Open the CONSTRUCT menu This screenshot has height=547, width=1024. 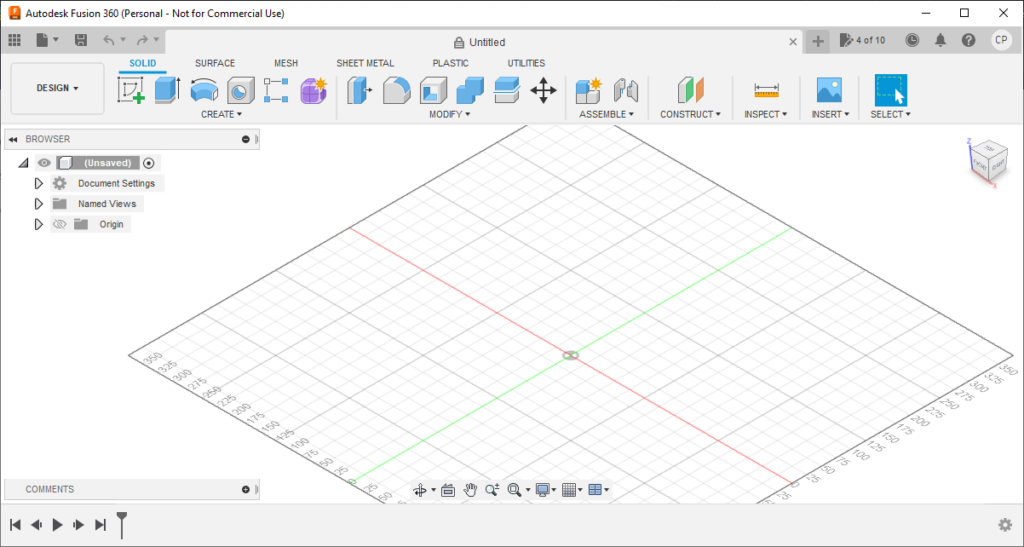690,114
